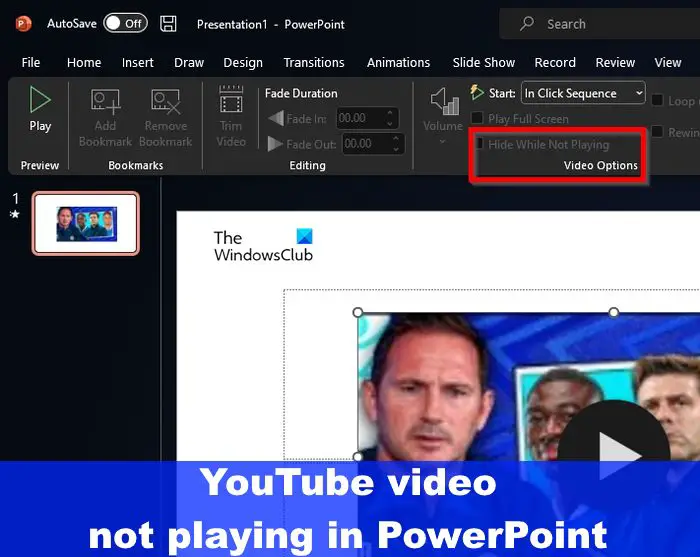Click the Add Bookmark icon
Viewport: 700px width, 557px height.
105,103
